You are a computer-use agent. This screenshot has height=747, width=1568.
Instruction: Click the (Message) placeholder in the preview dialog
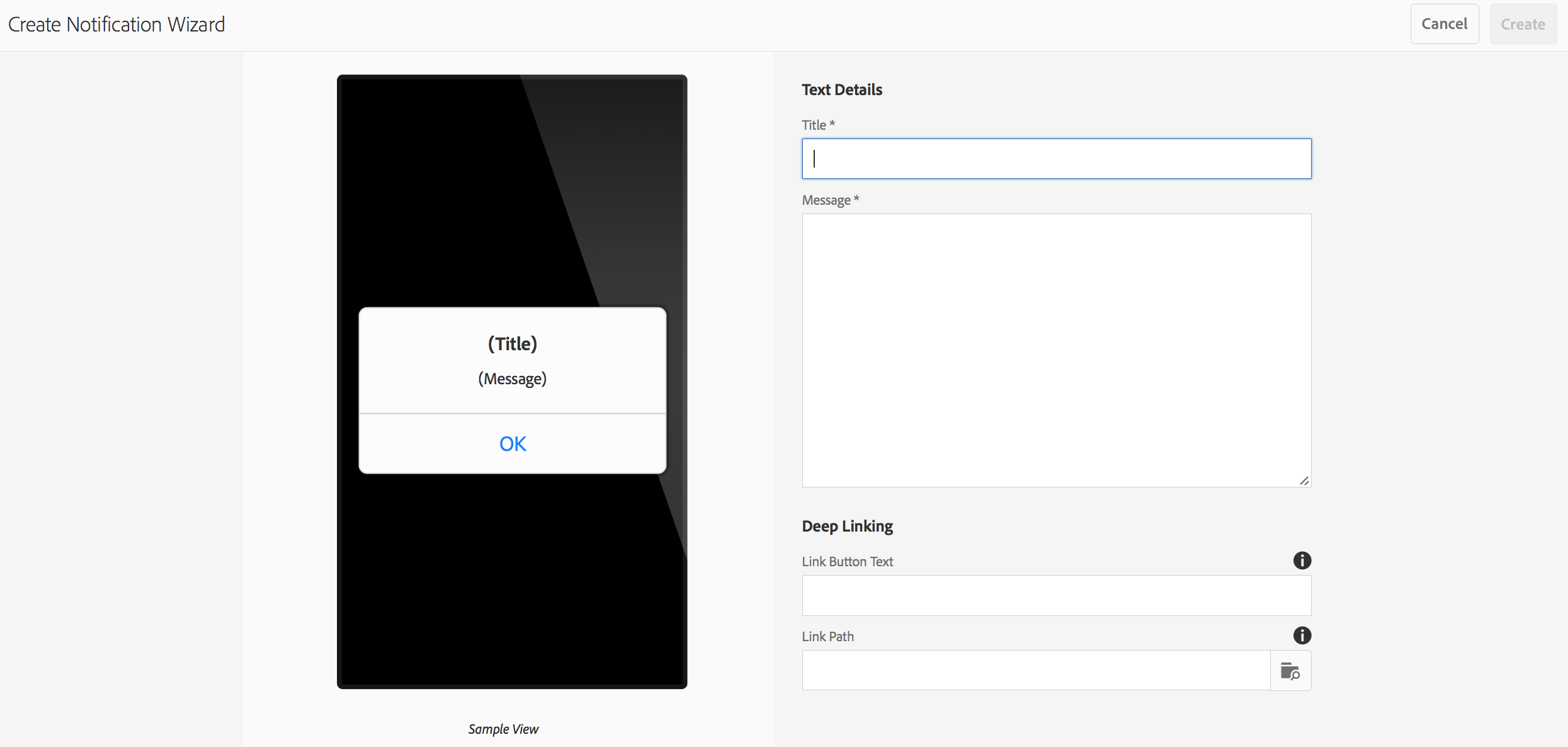coord(513,379)
